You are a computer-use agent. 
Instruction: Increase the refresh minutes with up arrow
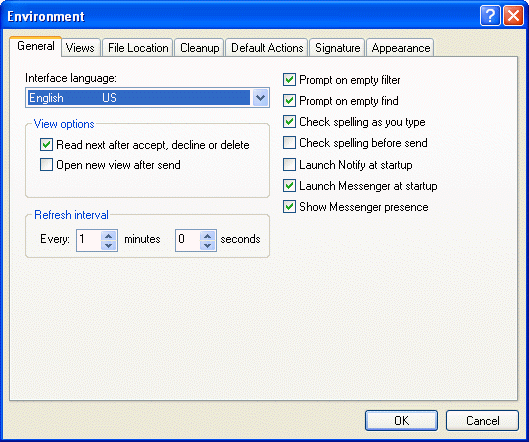[x=109, y=236]
